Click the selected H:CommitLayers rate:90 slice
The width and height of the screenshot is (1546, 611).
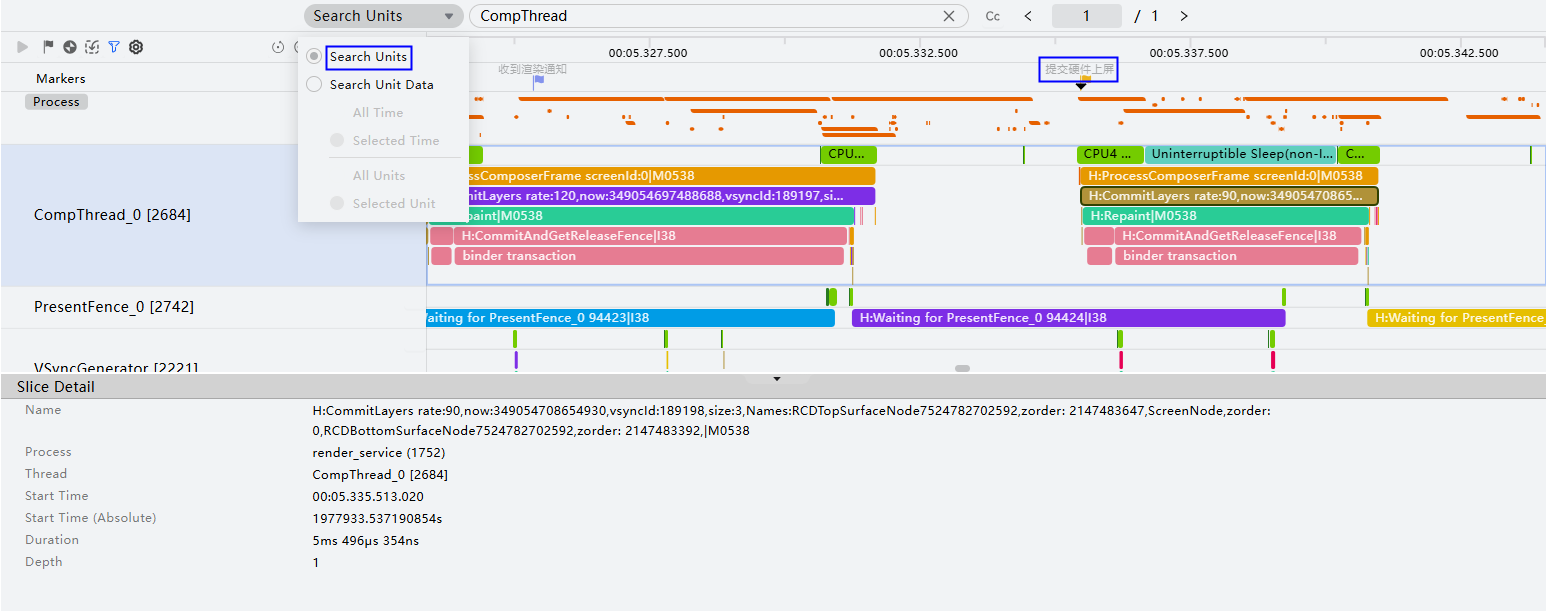pos(1229,196)
